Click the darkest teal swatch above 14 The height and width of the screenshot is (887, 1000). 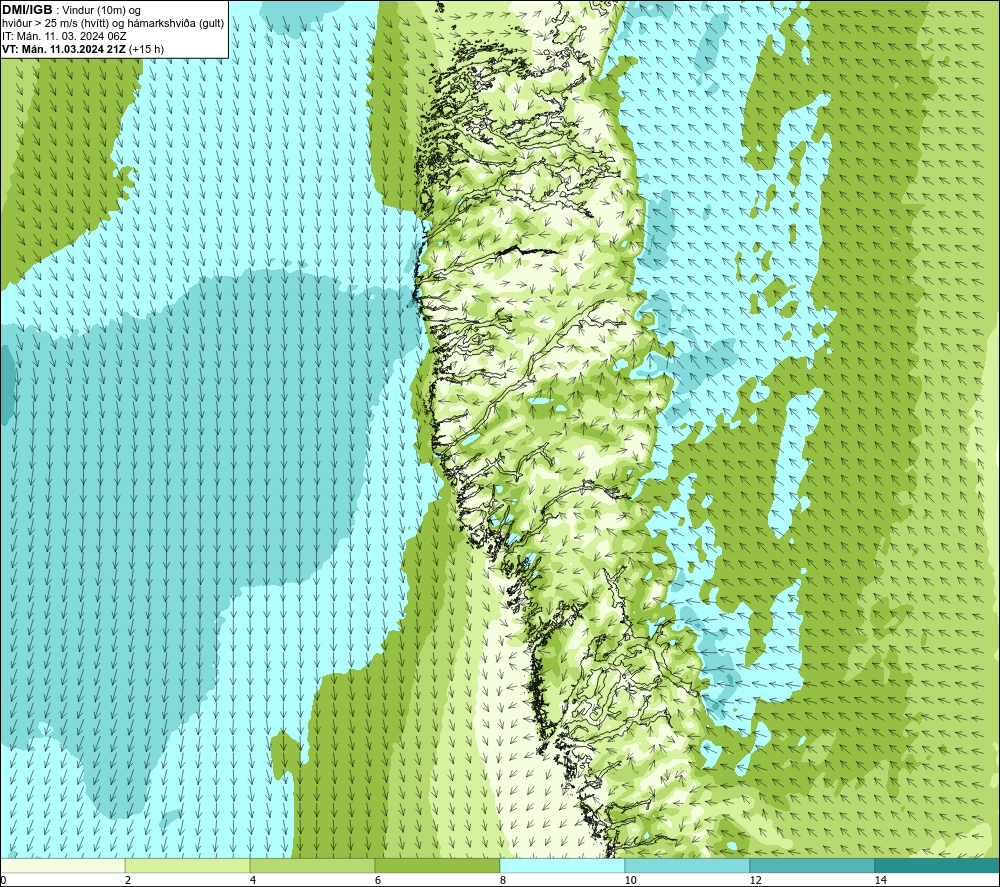click(x=937, y=866)
